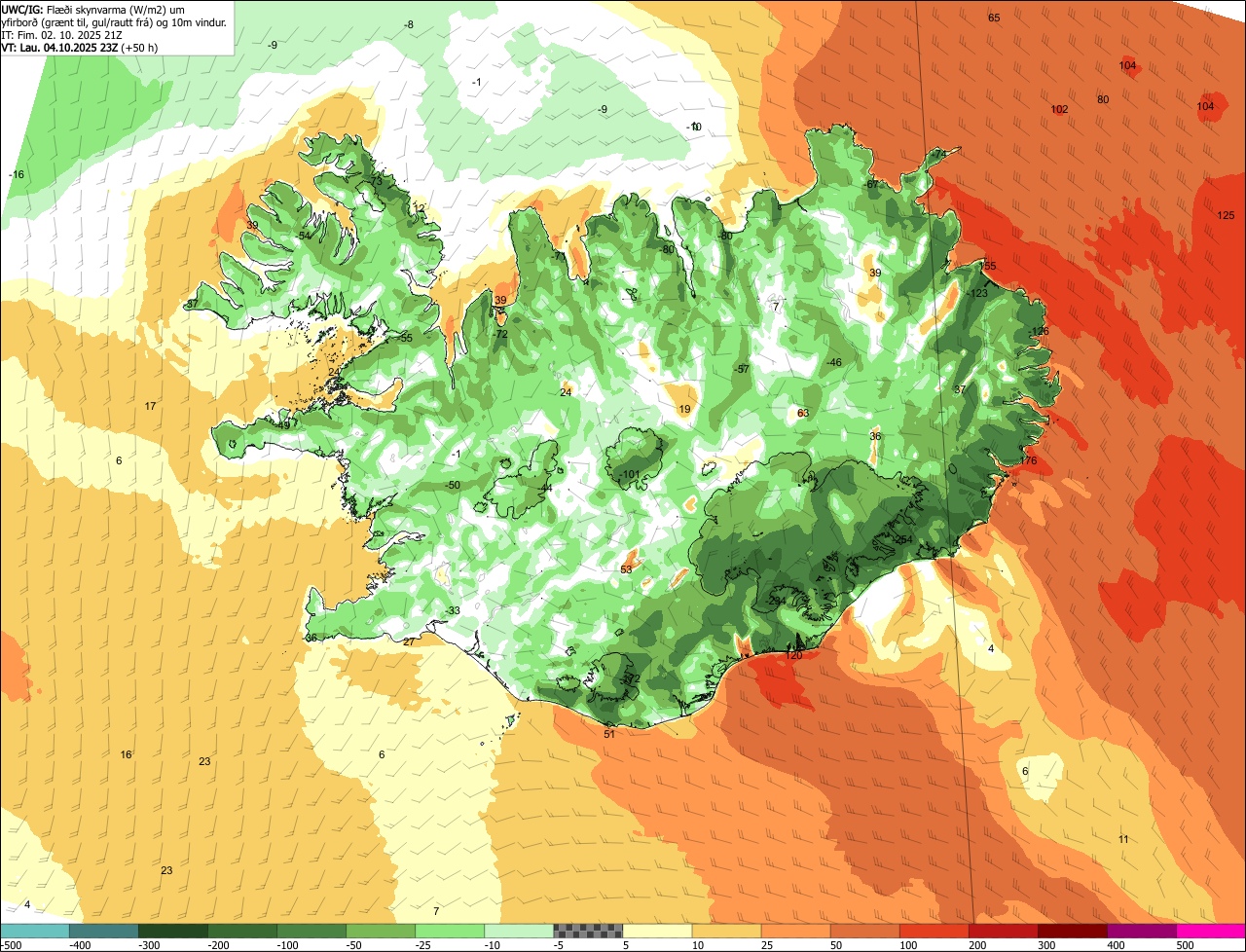
Task: Click the title line 'UWC/IG: Flæði skynvarma (W/m2) um'
Action: point(92,9)
